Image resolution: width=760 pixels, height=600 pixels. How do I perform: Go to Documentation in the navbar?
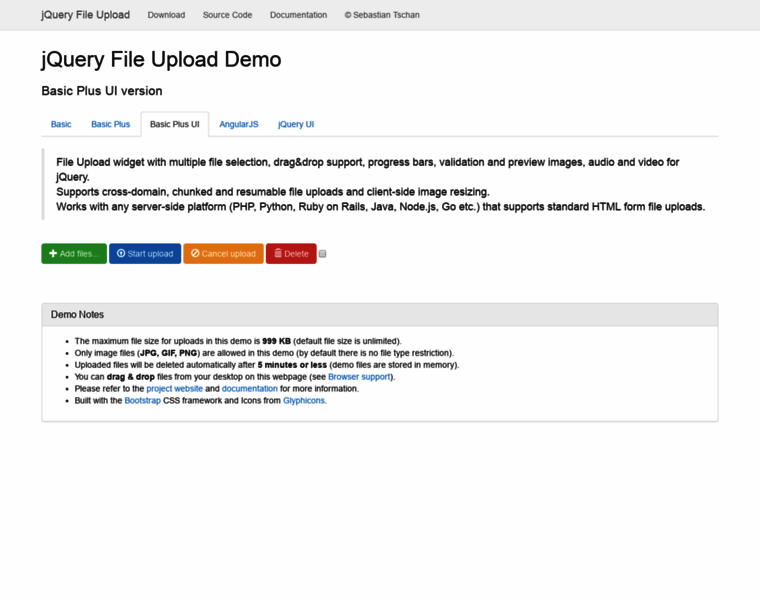click(298, 15)
